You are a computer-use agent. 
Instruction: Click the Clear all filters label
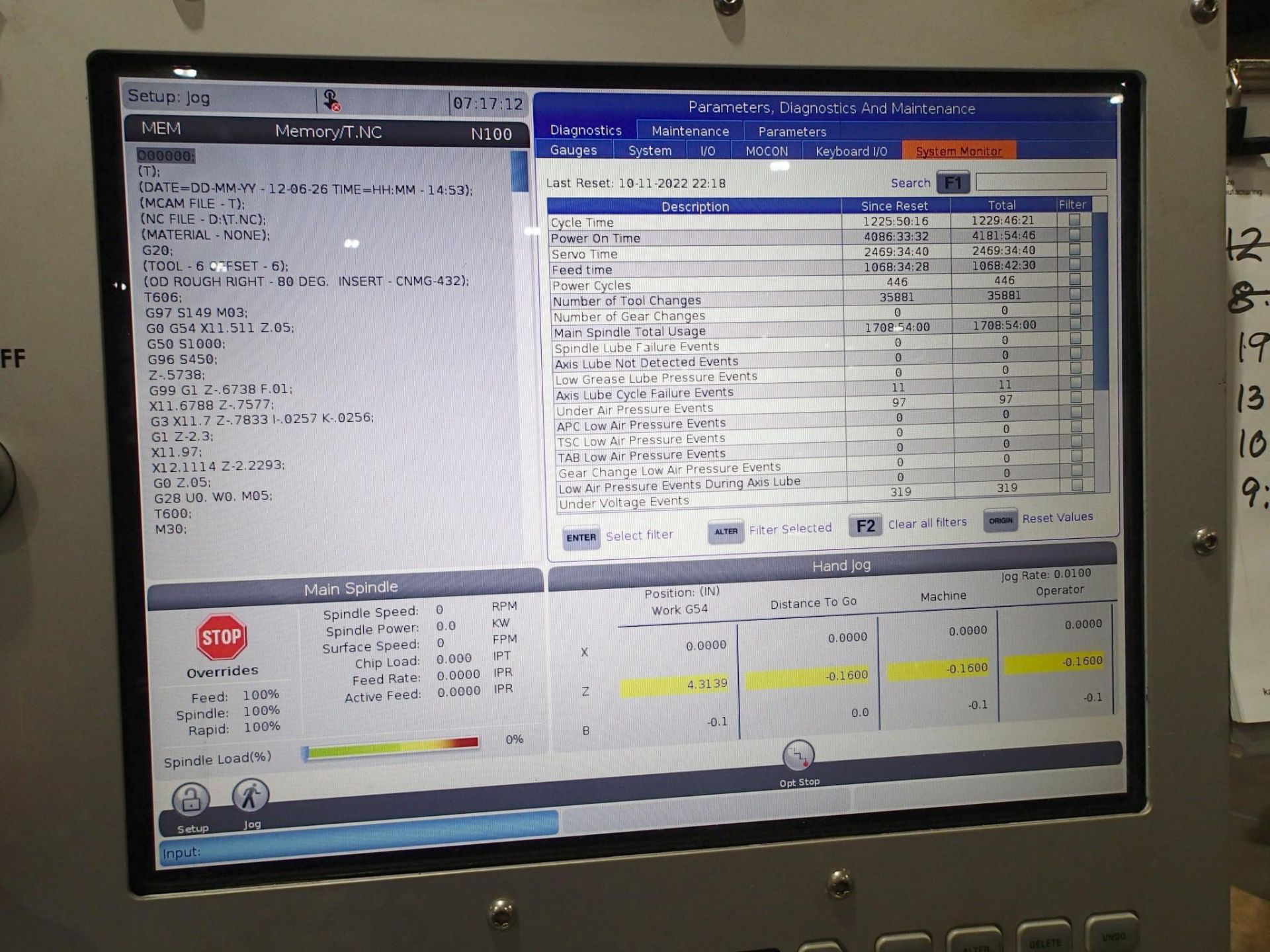click(927, 523)
